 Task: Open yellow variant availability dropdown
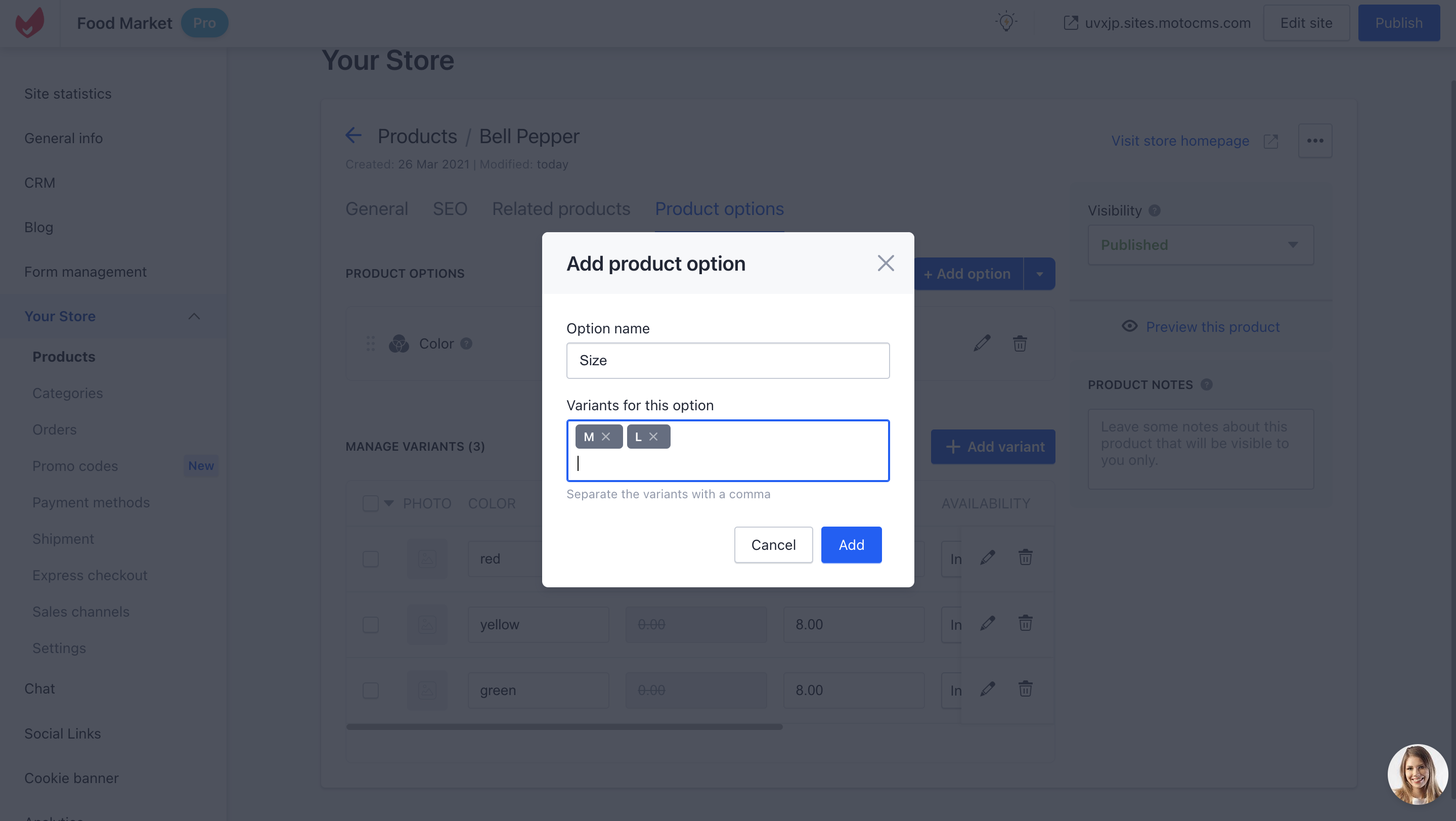tap(951, 624)
